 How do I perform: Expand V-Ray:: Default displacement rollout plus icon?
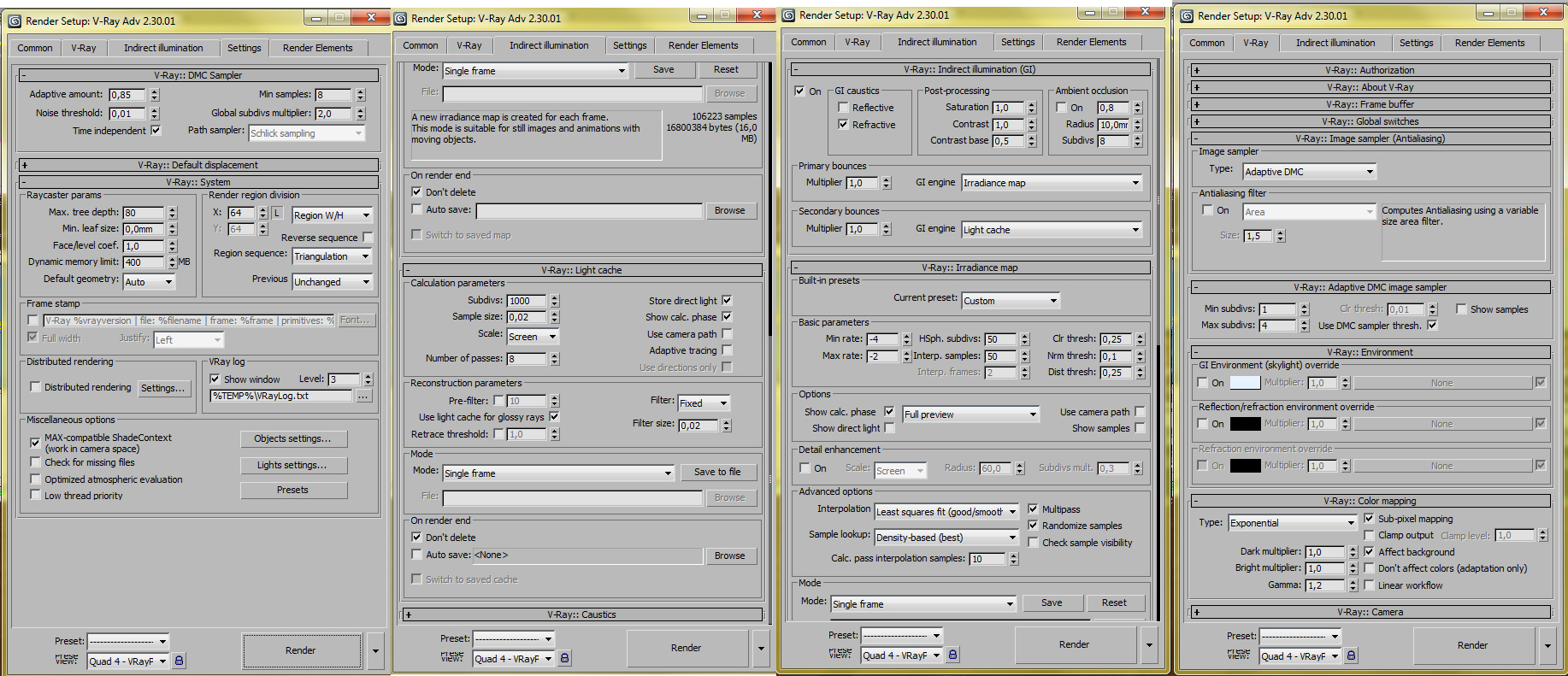coord(24,165)
